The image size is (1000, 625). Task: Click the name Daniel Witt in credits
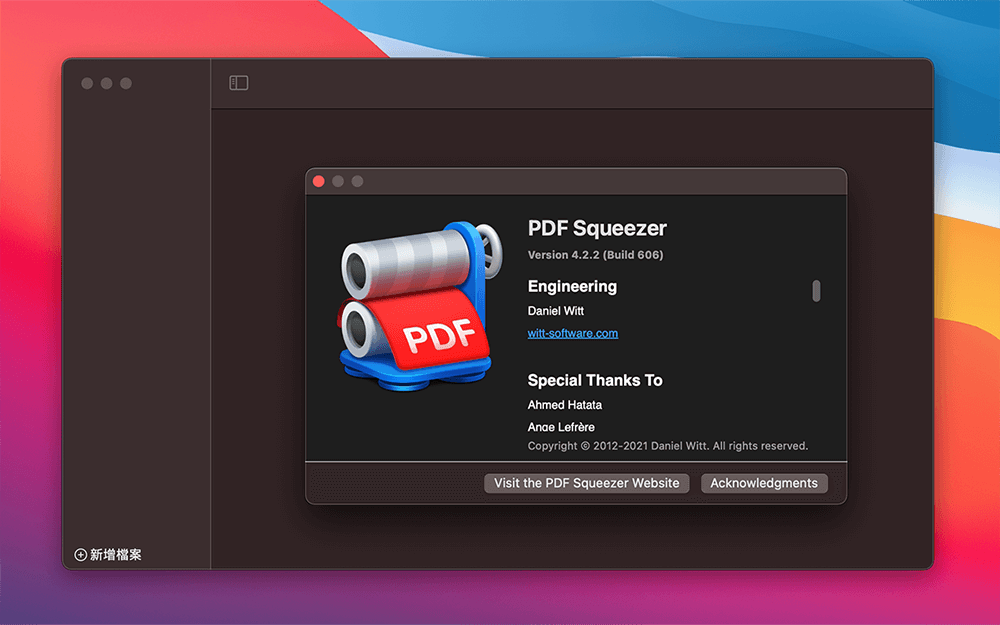tap(555, 311)
